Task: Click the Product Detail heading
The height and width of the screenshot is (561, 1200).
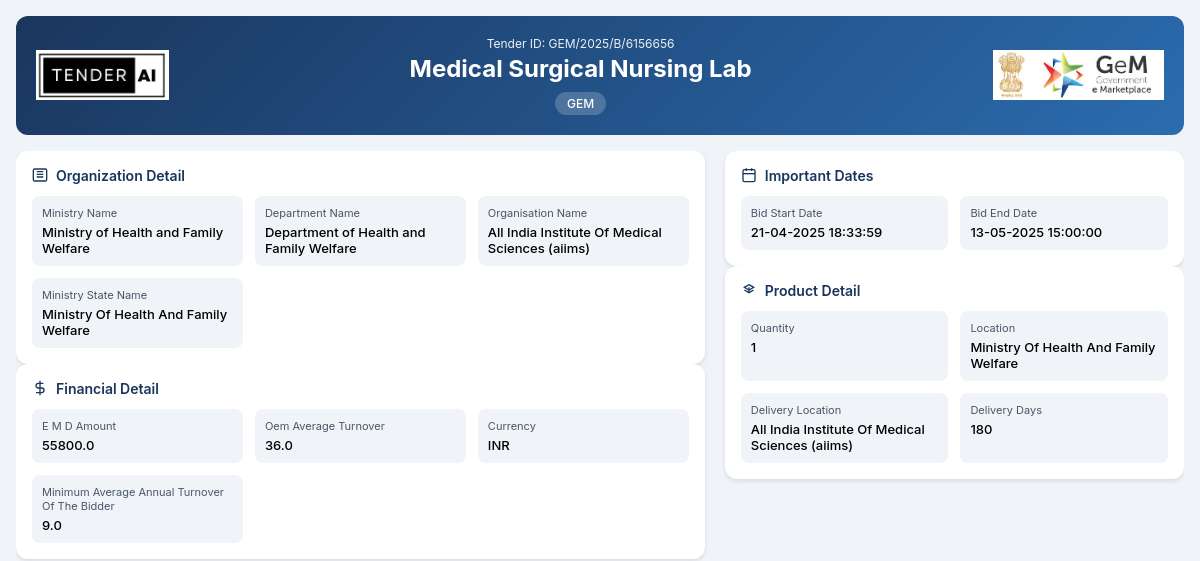Action: point(812,291)
